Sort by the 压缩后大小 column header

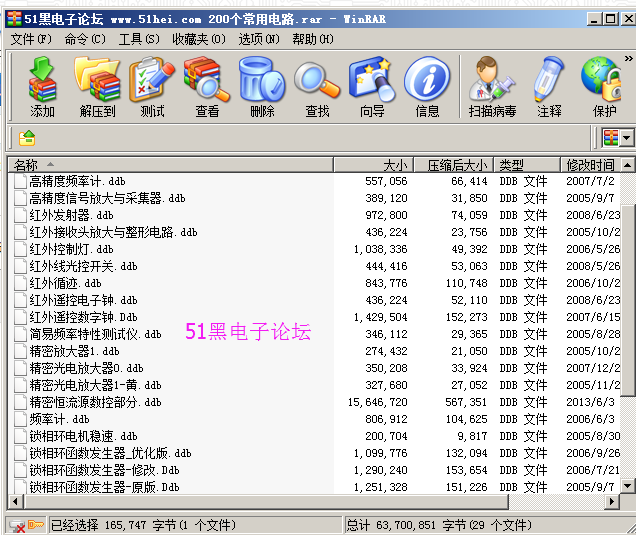pos(454,165)
